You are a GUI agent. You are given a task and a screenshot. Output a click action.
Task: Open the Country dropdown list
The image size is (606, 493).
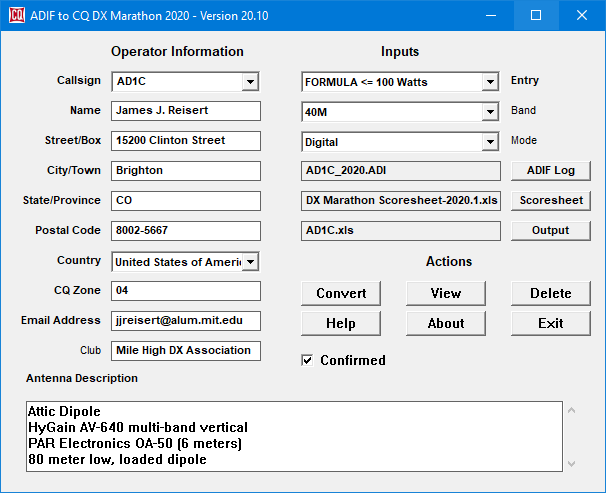point(250,261)
